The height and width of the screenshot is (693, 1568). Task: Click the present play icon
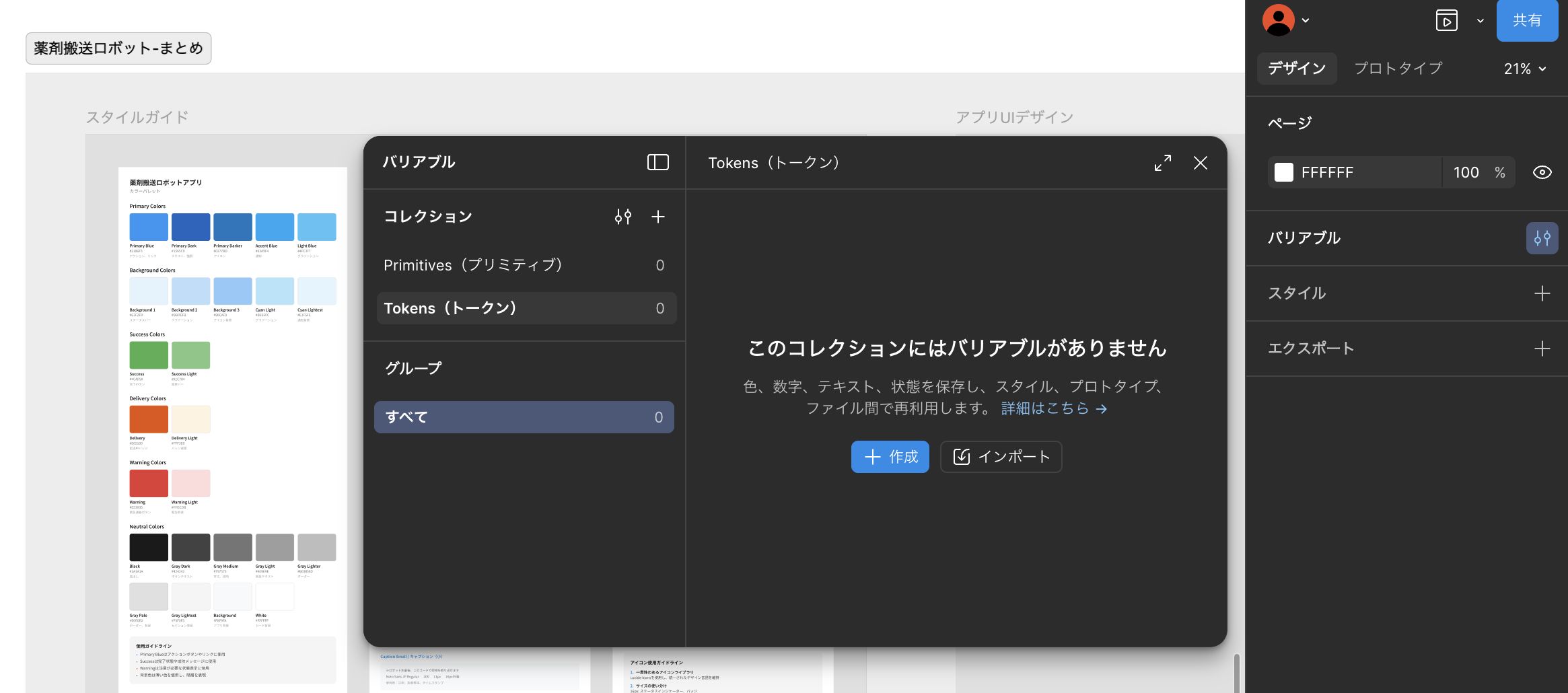click(x=1446, y=20)
